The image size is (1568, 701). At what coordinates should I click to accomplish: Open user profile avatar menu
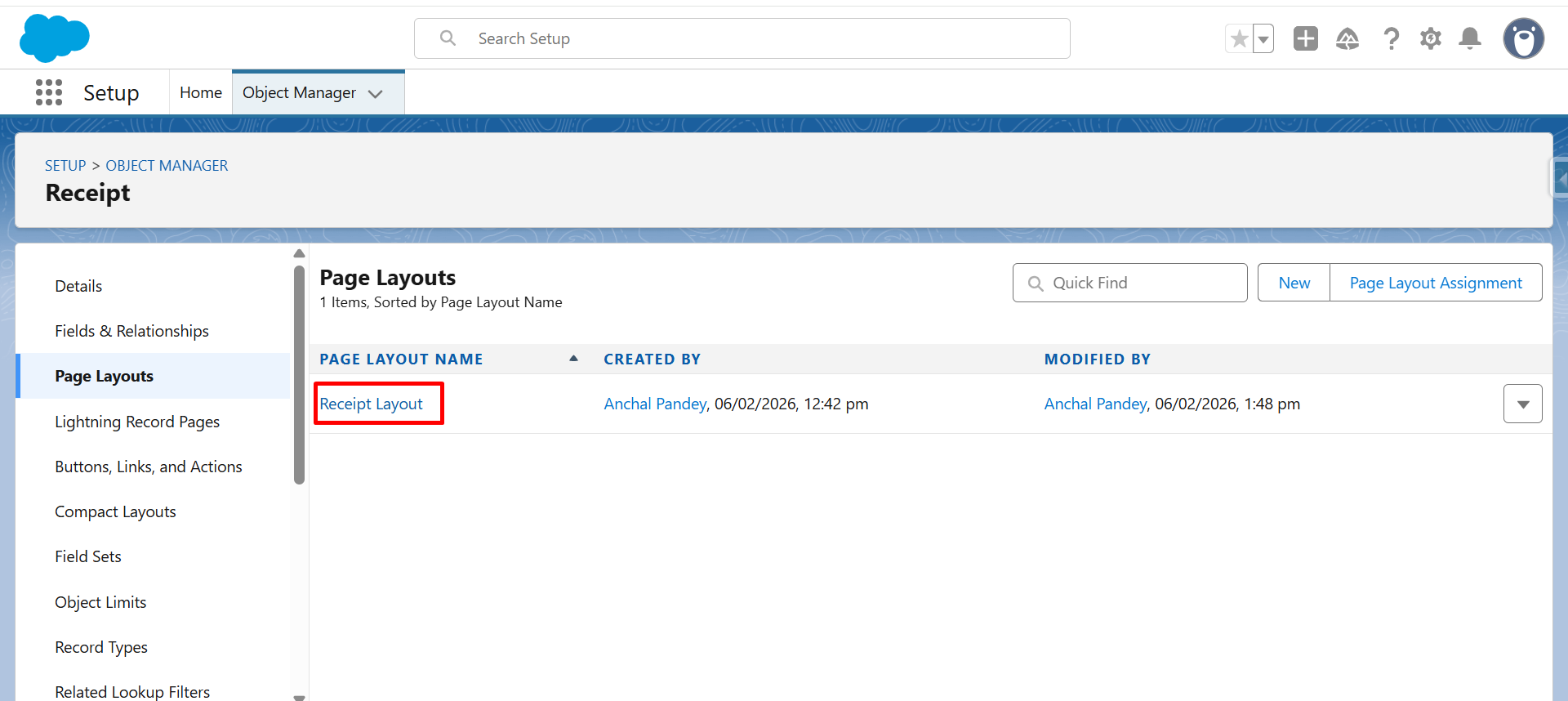tap(1523, 38)
